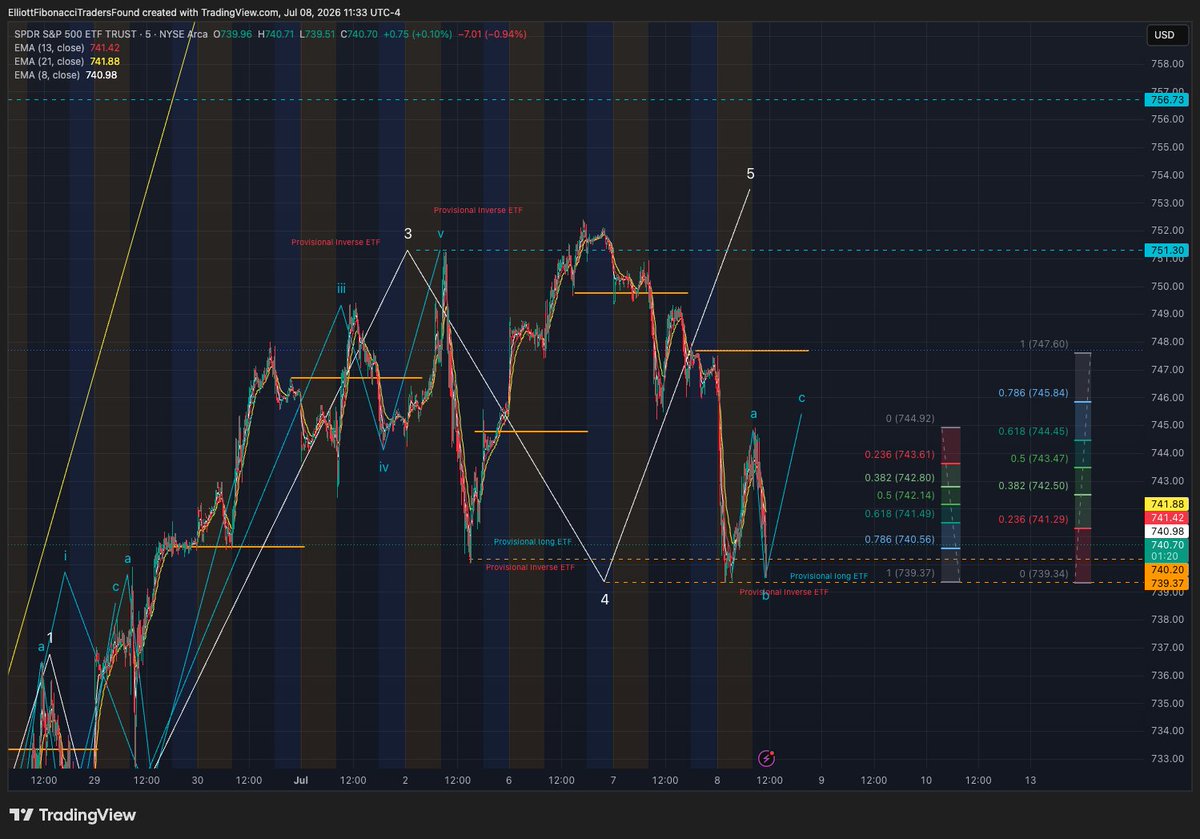Click the Fibonacci level 0.786 (745.84)
The height and width of the screenshot is (839, 1200).
1034,393
